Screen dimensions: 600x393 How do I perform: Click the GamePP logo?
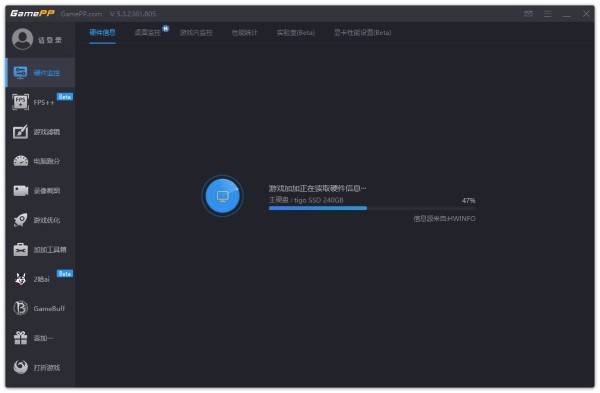[x=32, y=13]
